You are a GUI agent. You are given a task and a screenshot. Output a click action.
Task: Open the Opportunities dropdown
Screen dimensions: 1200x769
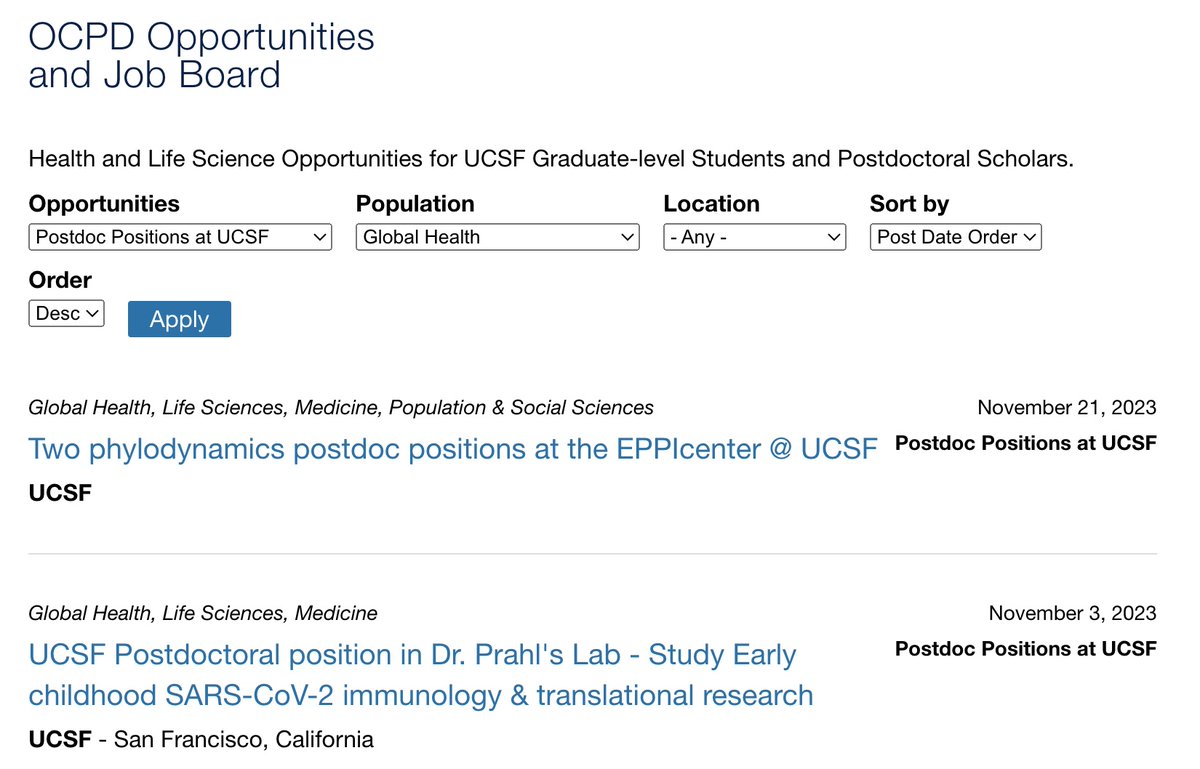coord(180,237)
